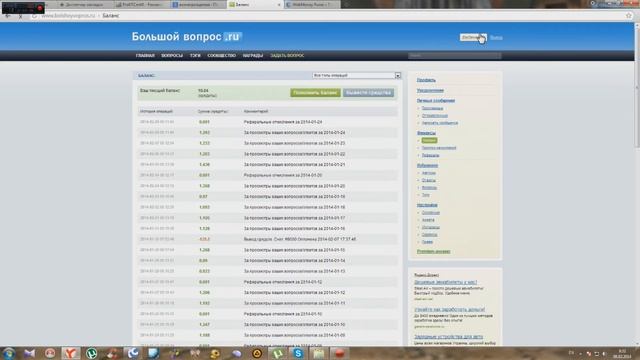Viewport: 640px width, 360px height.
Task: Click the Реферальные отчисления за 2014-01-24 row
Action: coord(267,122)
